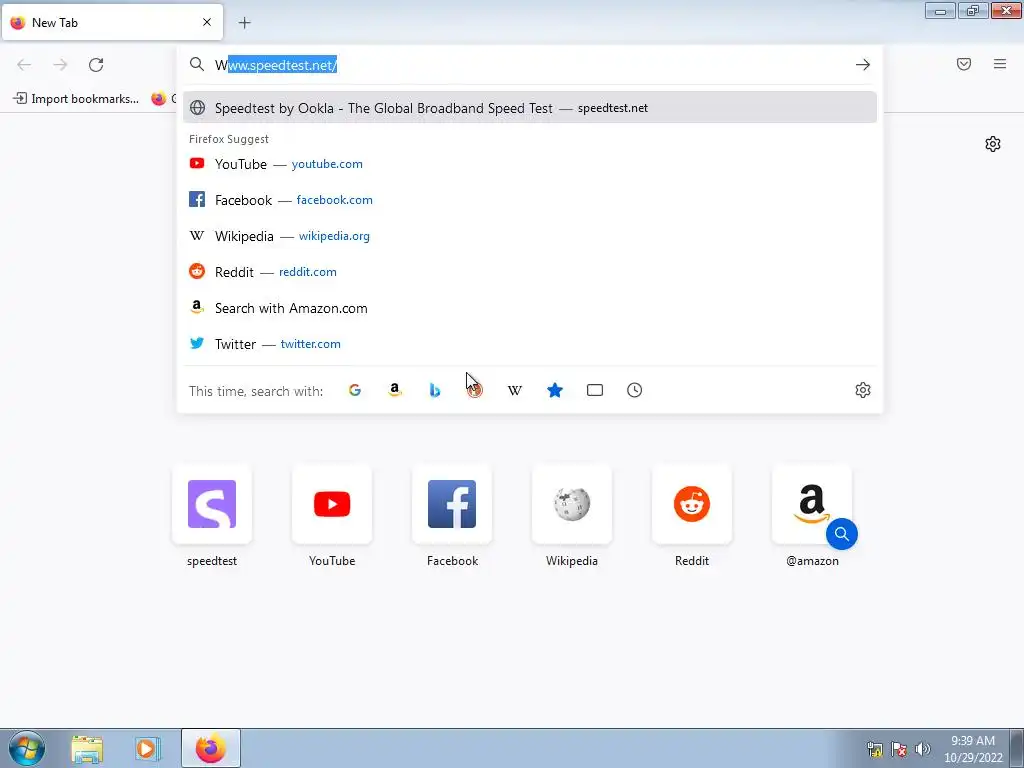The height and width of the screenshot is (768, 1024).
Task: Open the Windows Start menu
Action: [x=27, y=748]
